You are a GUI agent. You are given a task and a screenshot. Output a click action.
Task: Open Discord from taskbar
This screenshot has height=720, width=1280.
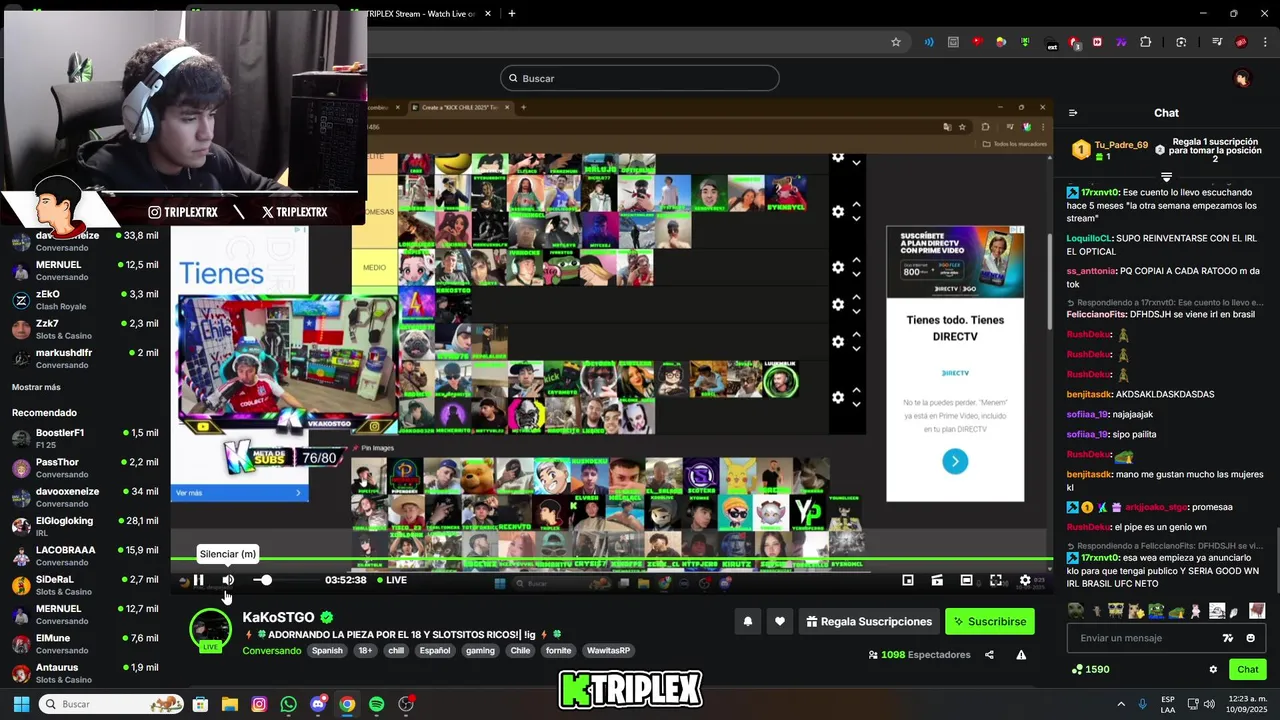[318, 704]
